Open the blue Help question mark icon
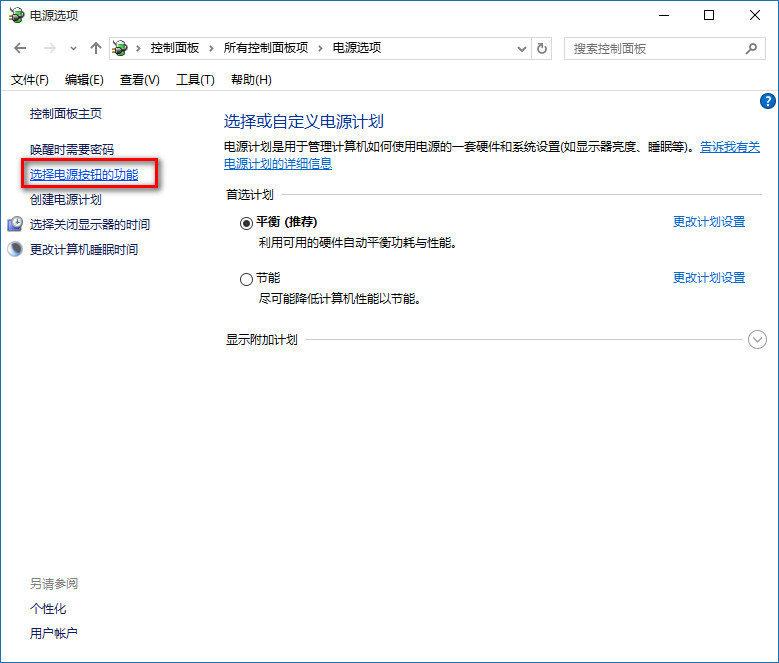 (x=767, y=101)
